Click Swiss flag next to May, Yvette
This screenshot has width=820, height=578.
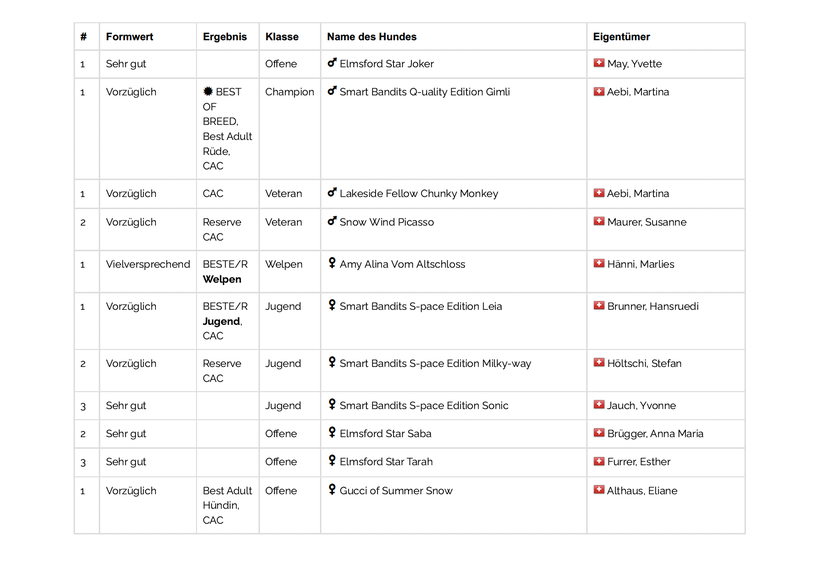point(599,63)
